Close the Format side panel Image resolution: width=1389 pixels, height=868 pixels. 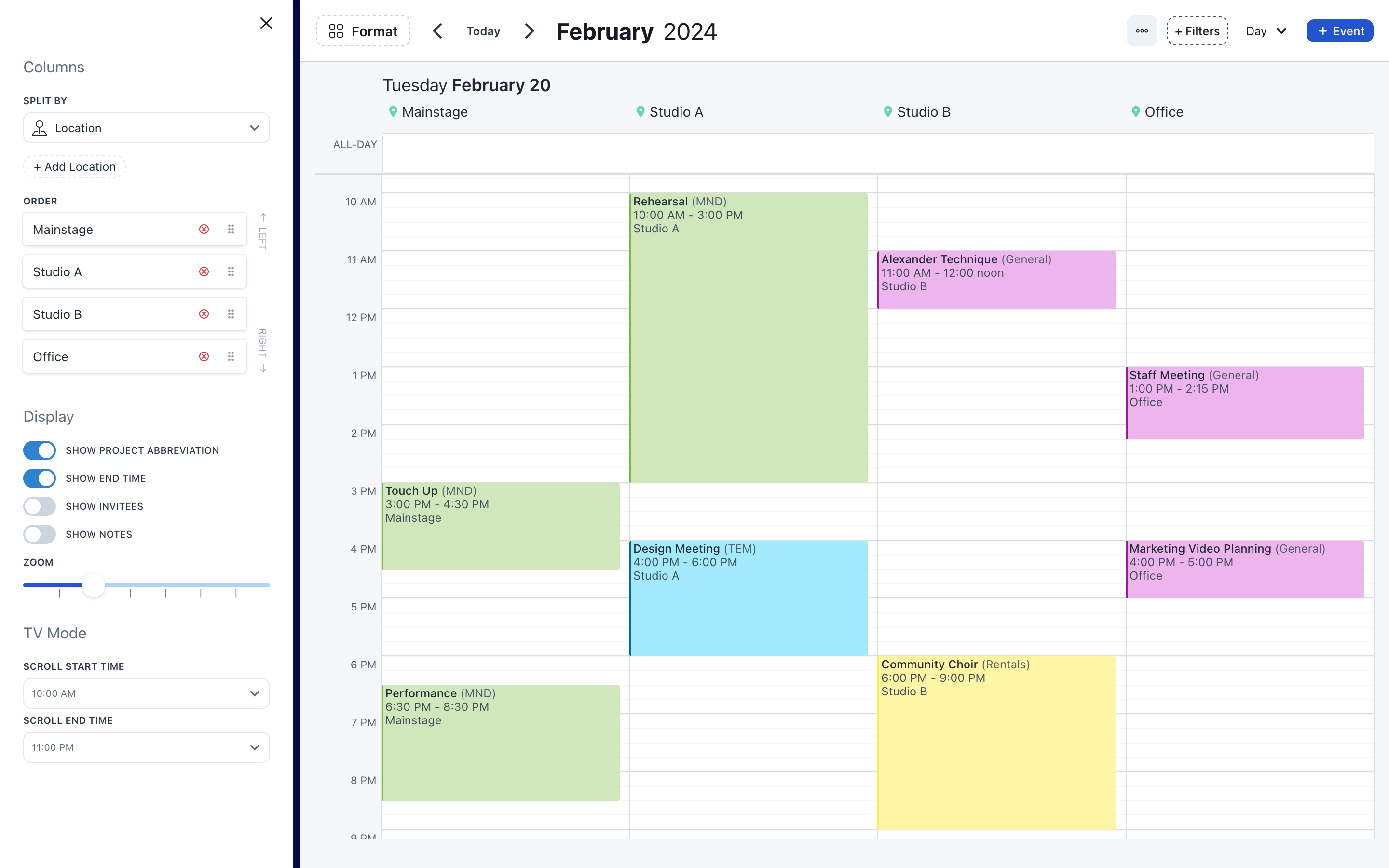266,23
